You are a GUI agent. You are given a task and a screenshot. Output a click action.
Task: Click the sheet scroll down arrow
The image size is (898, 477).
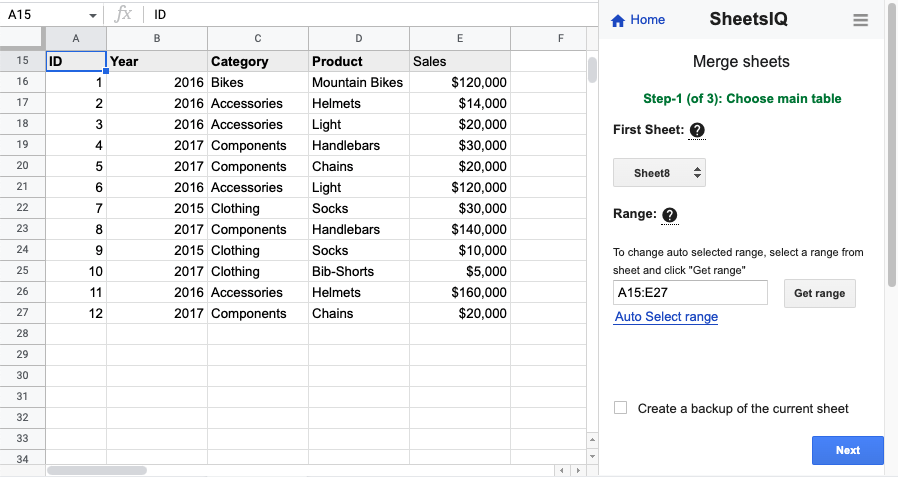click(x=592, y=456)
